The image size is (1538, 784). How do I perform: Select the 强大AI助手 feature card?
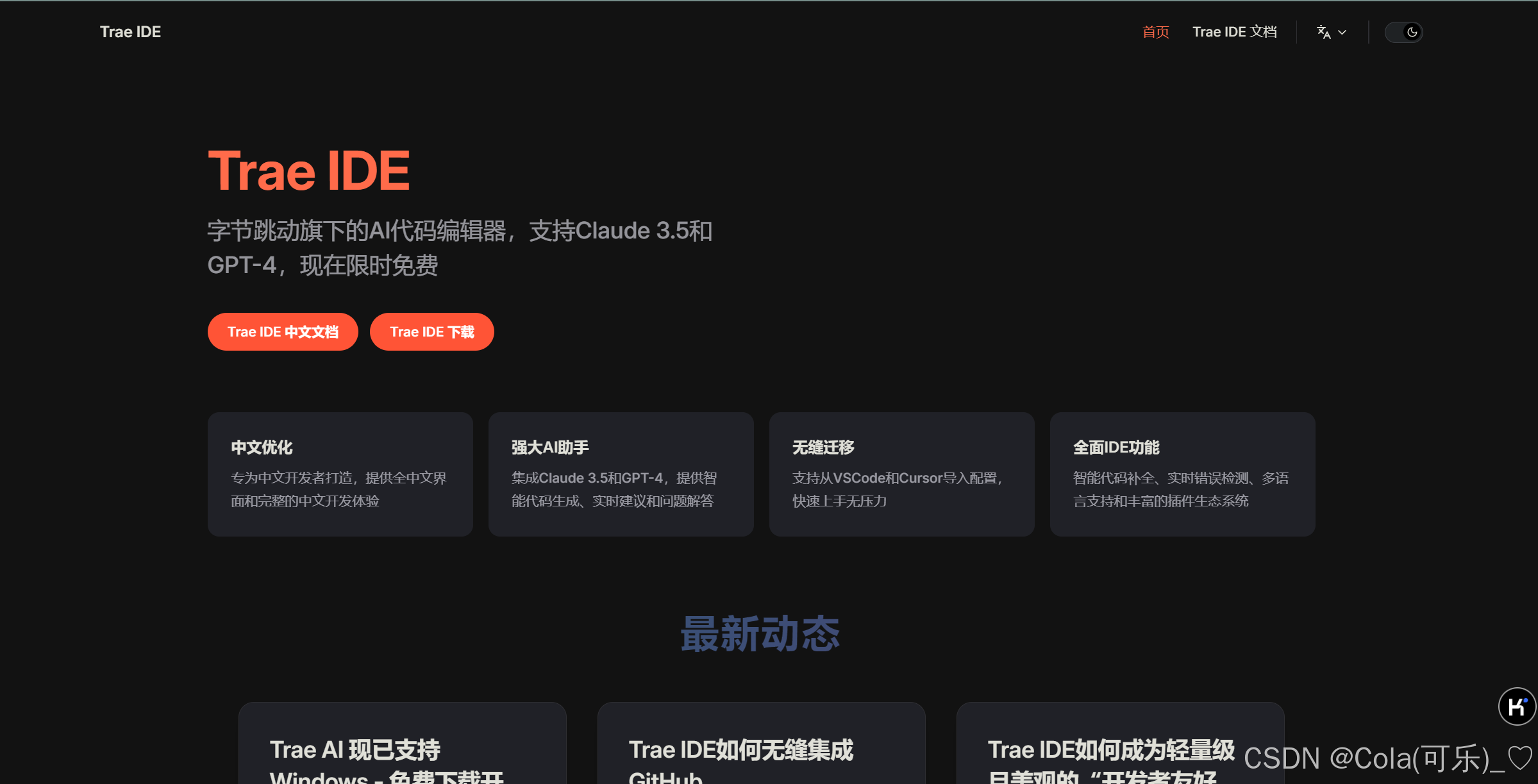click(621, 474)
